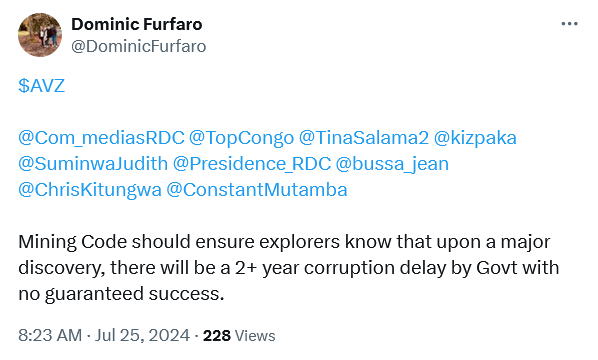Open the @SuminwaJudith mention
This screenshot has height=360, width=598.
pos(93,164)
